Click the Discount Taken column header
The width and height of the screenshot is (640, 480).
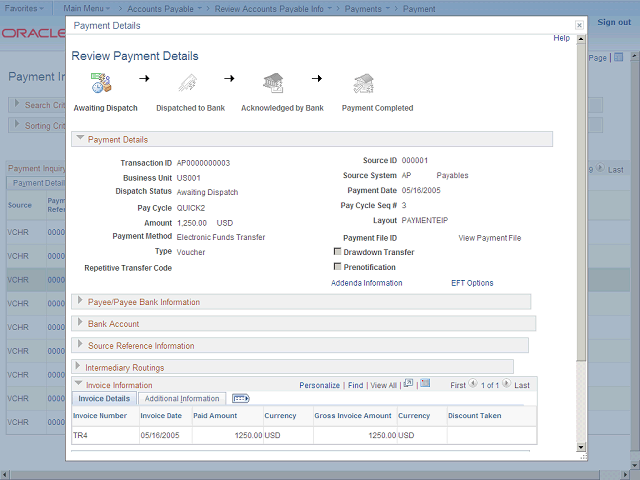click(475, 416)
